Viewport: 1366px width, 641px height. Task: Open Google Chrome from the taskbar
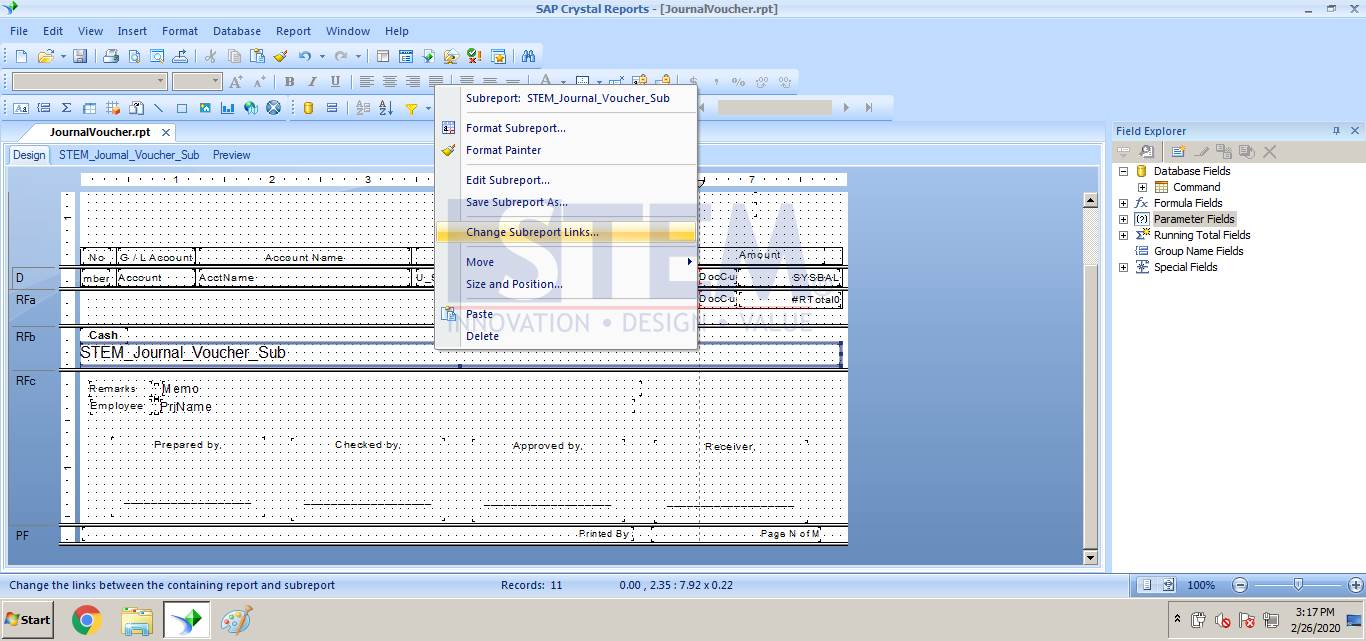click(87, 621)
